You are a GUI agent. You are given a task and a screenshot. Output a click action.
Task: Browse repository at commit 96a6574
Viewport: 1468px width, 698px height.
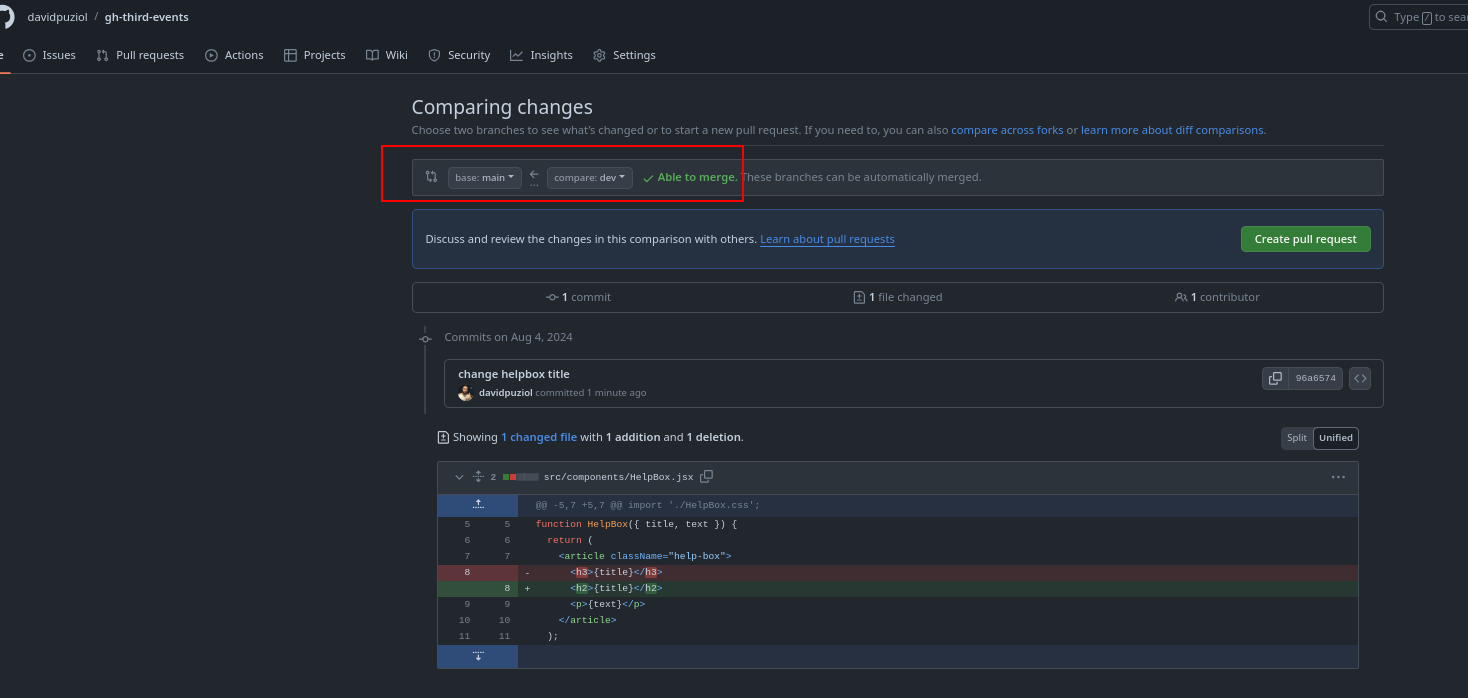1359,378
